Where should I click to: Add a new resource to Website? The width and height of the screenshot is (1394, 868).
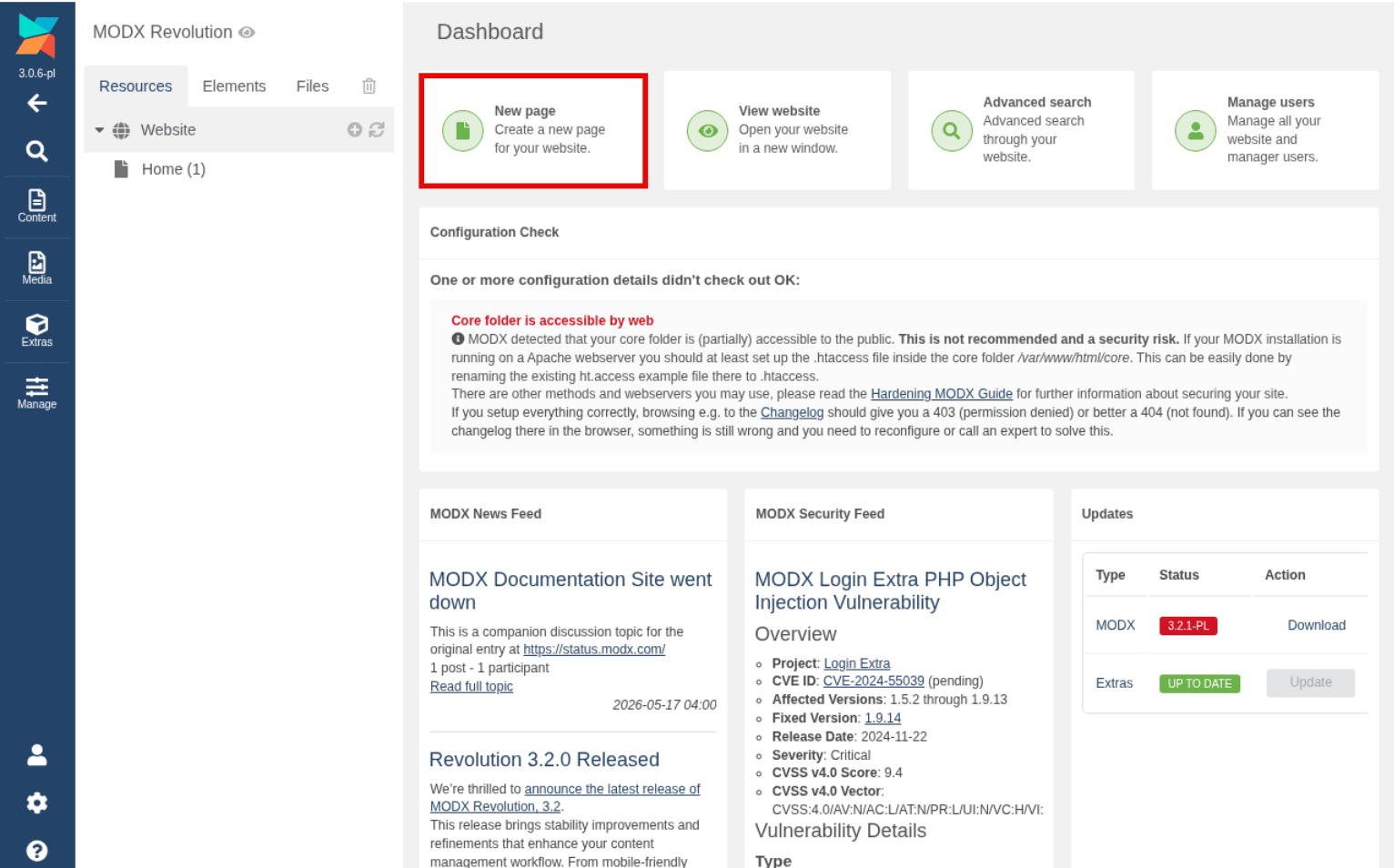coord(355,130)
